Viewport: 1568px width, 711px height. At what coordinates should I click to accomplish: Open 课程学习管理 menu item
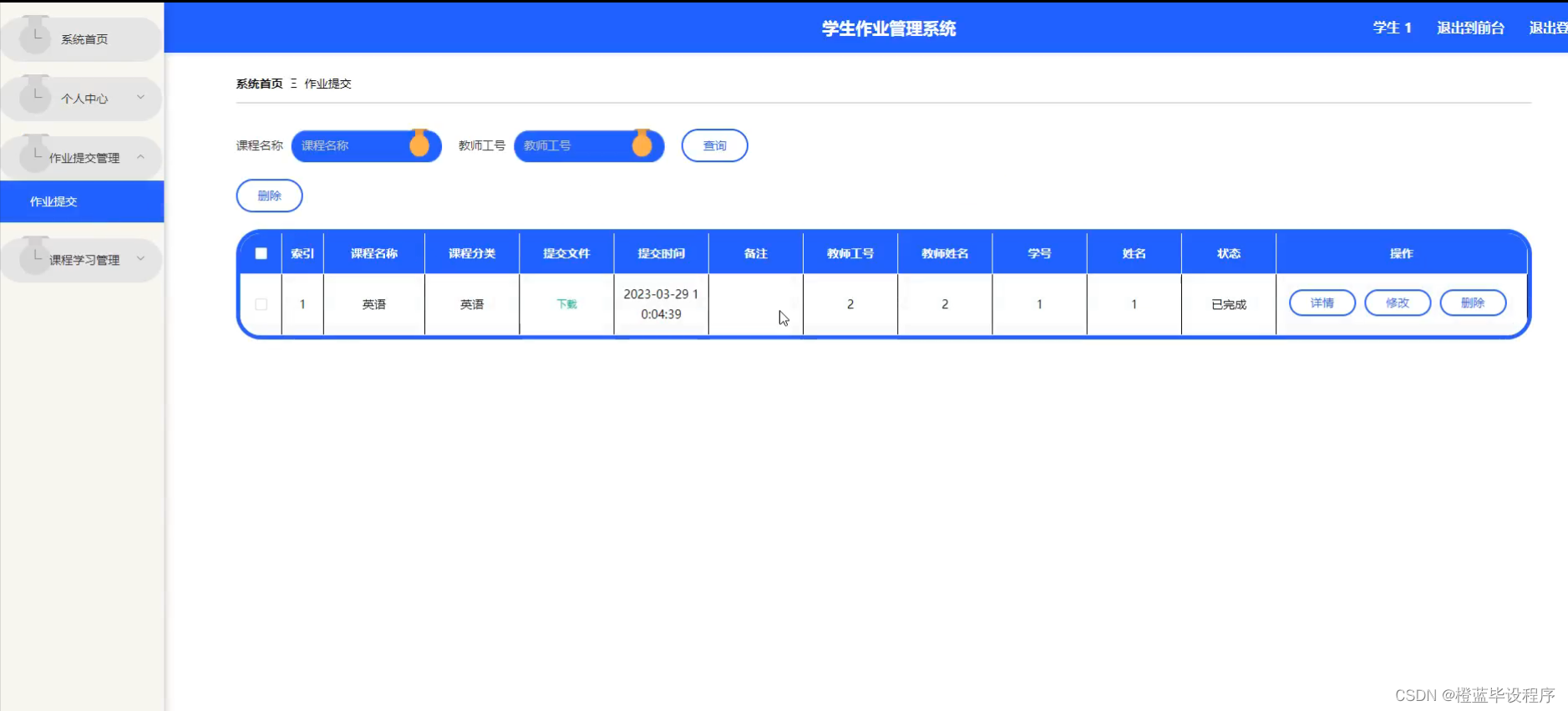tap(81, 259)
